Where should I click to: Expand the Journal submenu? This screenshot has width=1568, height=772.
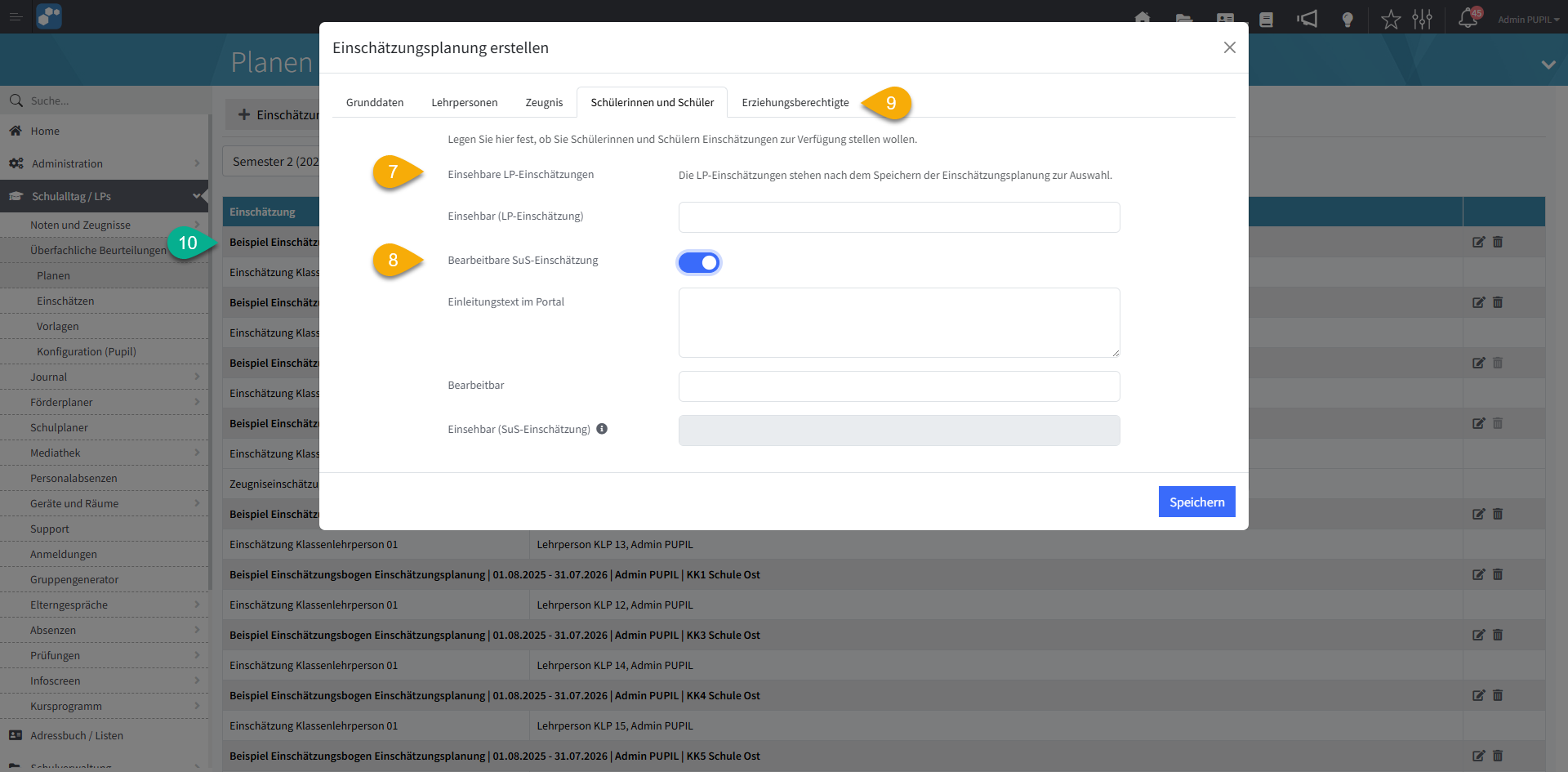[197, 377]
